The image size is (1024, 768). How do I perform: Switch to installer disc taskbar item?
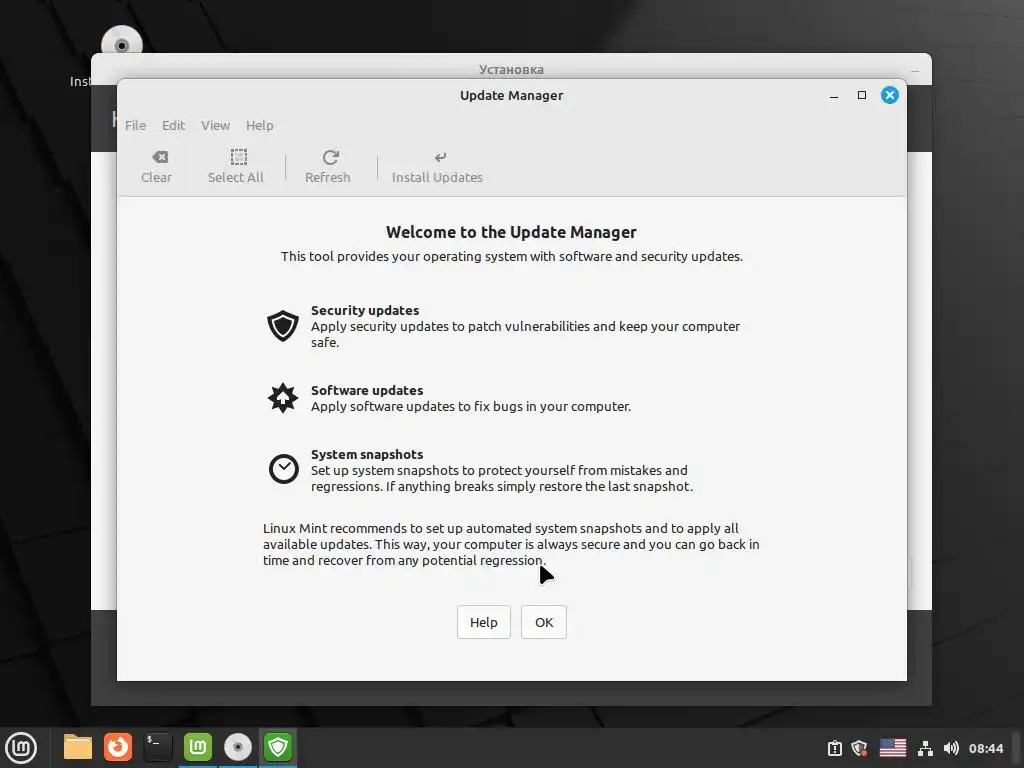tap(238, 747)
